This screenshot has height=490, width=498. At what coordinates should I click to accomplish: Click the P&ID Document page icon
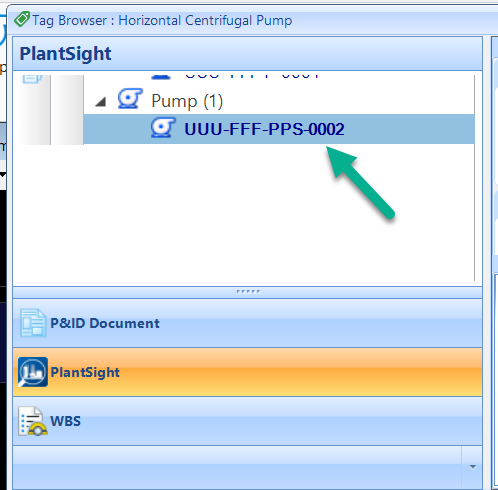coord(33,323)
